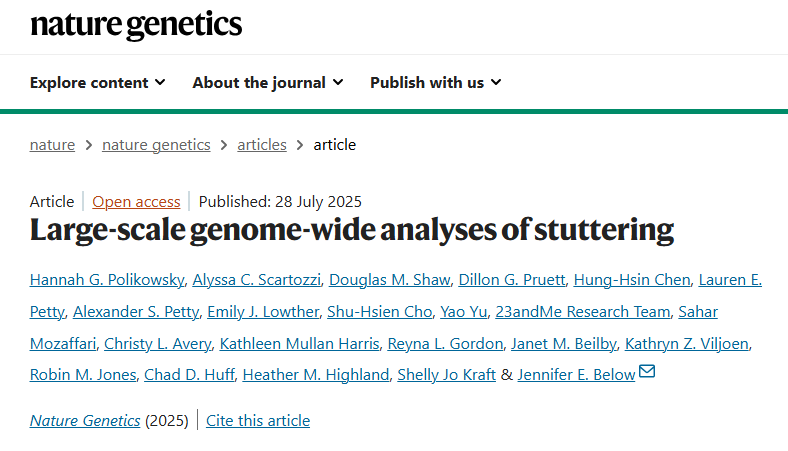Expand the Publish with us menu
Image resolution: width=788 pixels, height=451 pixels.
click(436, 82)
